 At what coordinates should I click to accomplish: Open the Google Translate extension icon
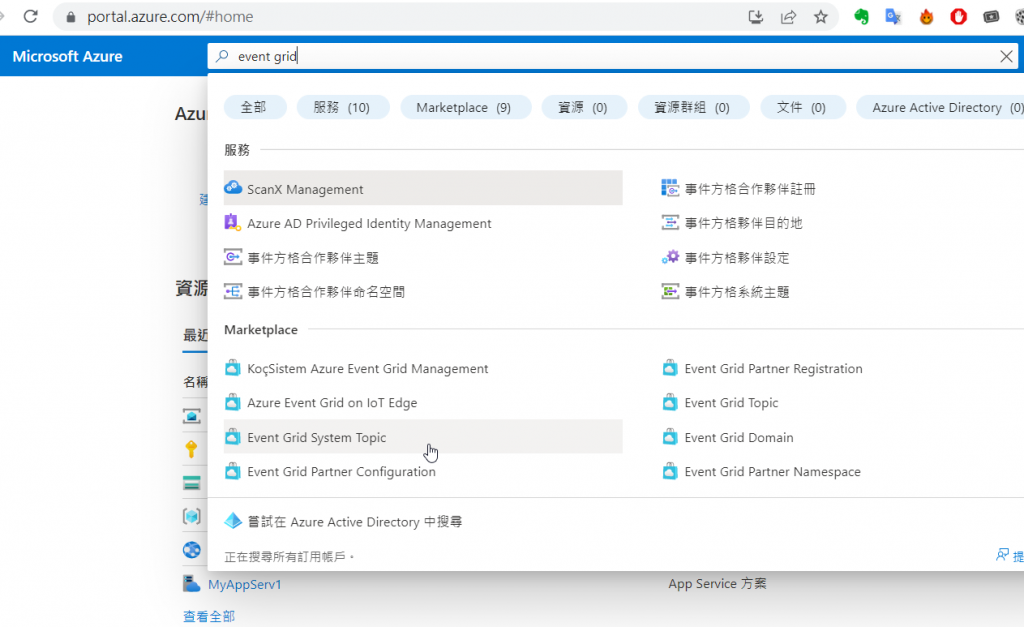(x=893, y=17)
